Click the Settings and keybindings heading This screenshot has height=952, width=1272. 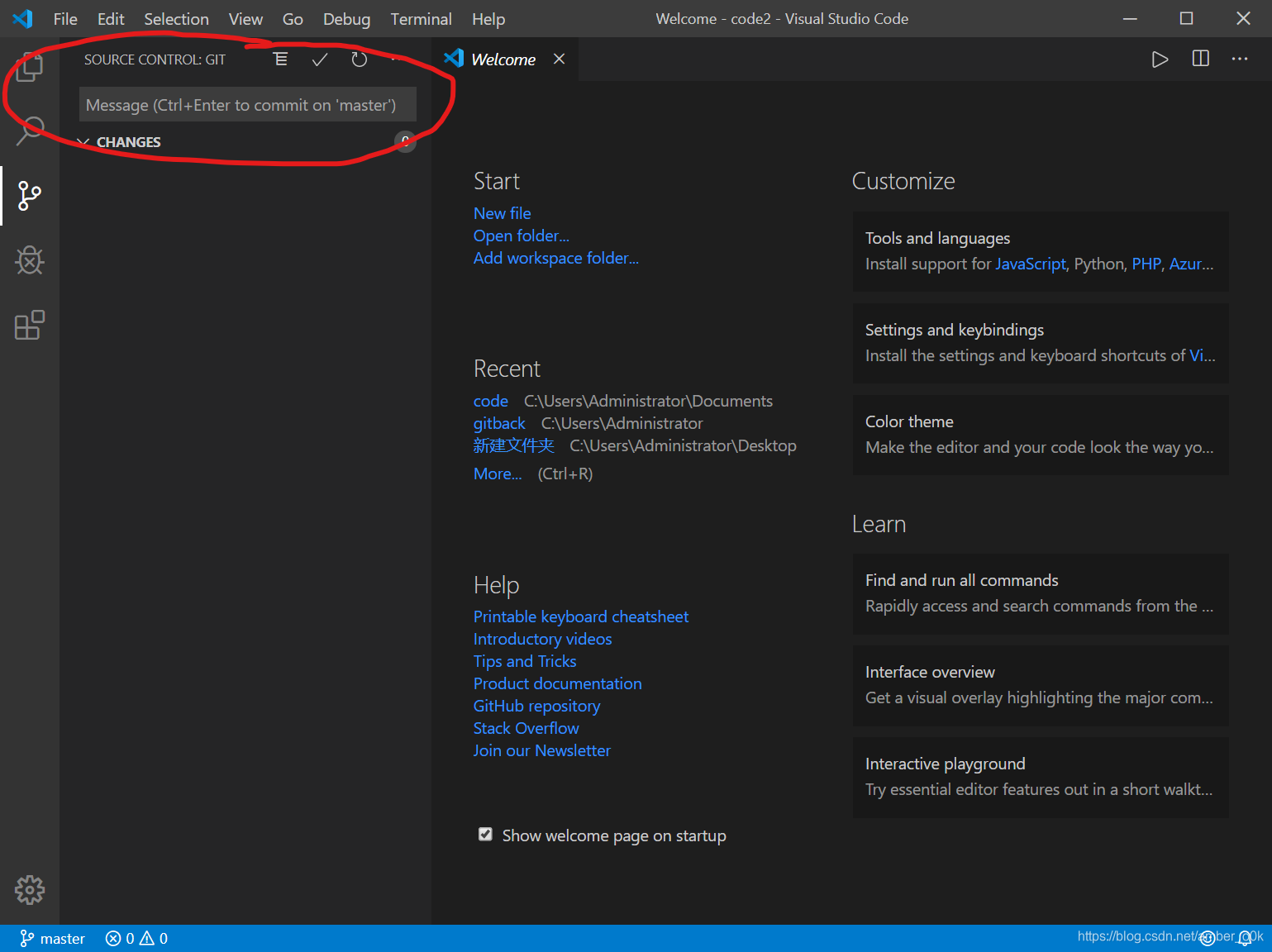pos(955,330)
